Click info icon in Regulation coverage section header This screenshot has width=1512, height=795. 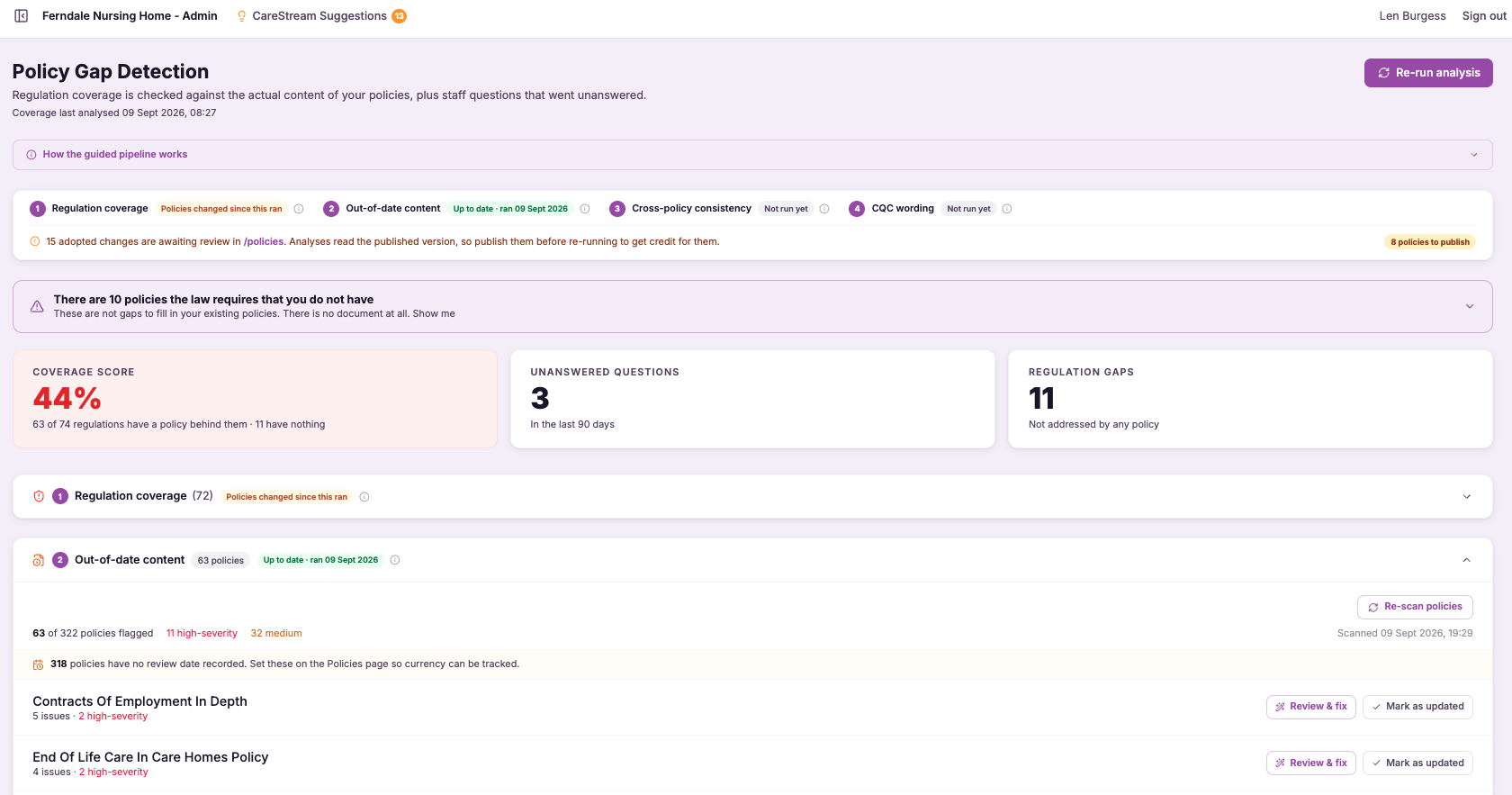(364, 497)
